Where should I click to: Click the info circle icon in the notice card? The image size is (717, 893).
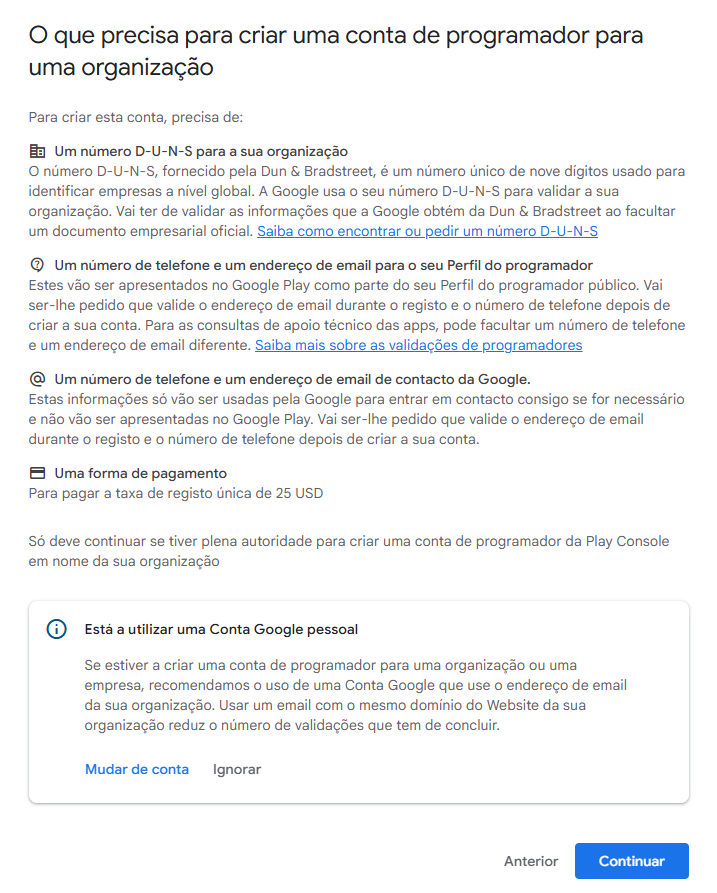click(57, 629)
